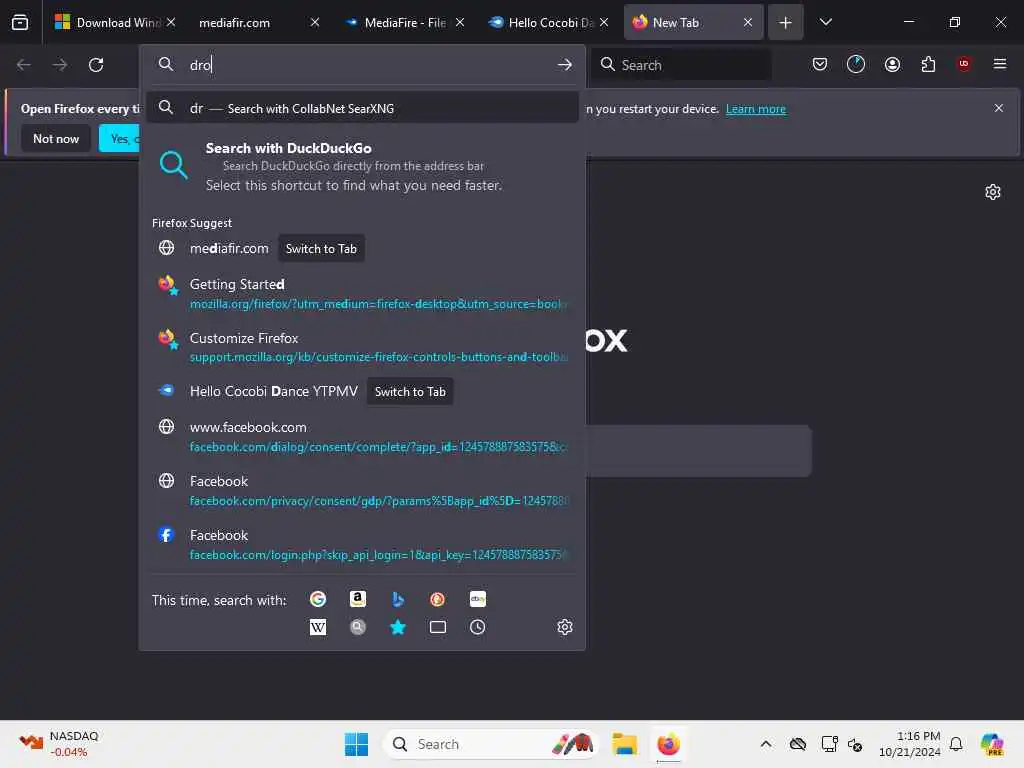Search history using the clock icon

(x=477, y=627)
